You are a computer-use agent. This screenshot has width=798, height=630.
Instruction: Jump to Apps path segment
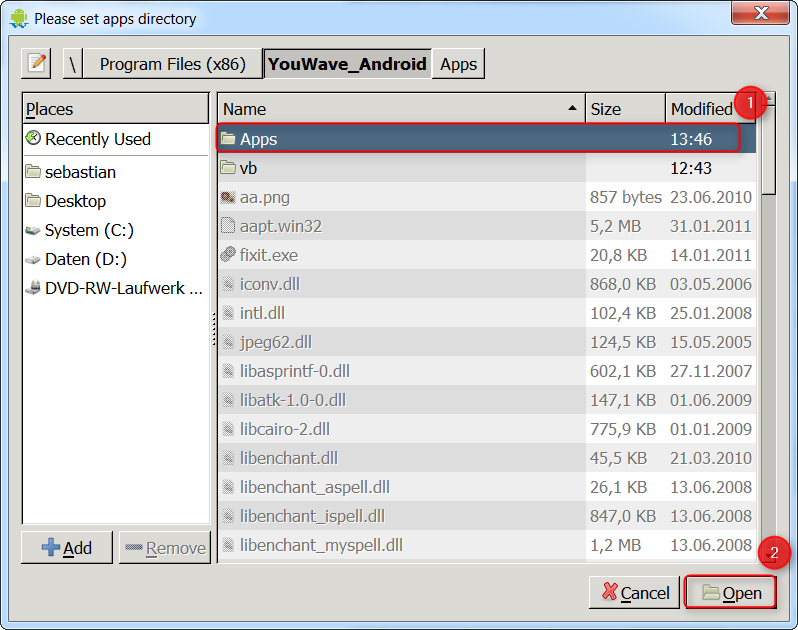458,64
